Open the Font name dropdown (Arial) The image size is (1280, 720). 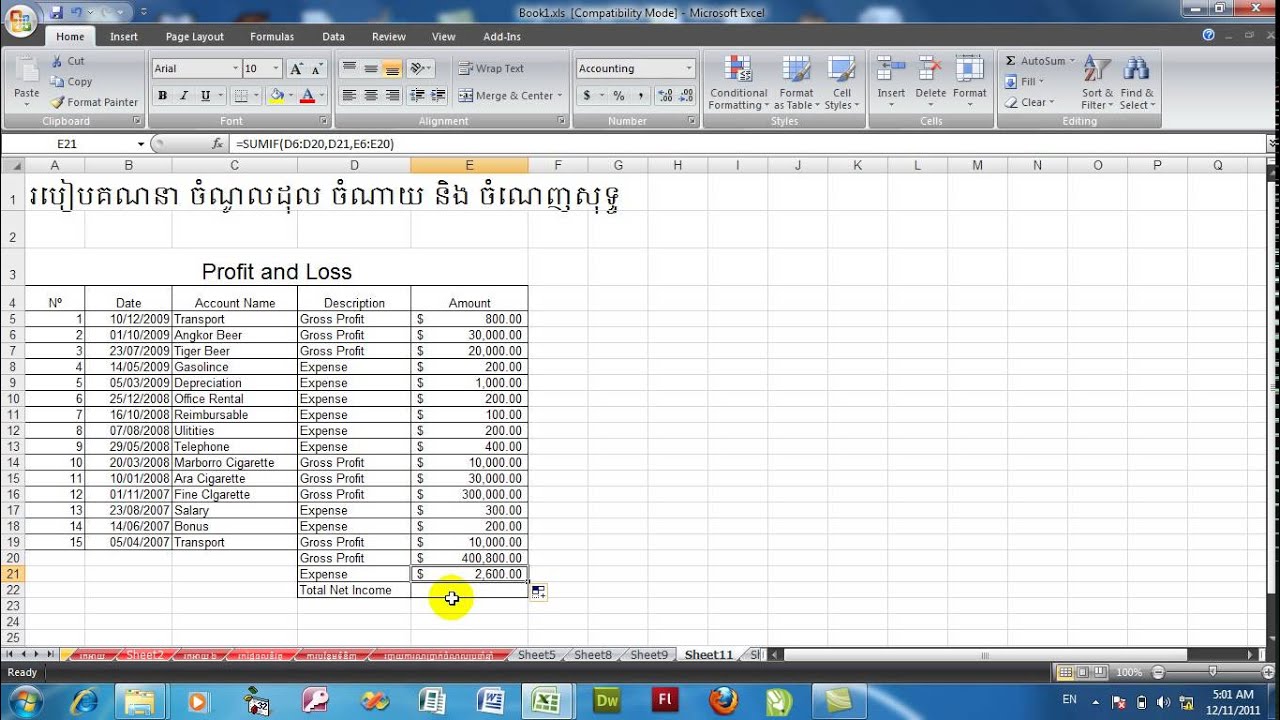[x=236, y=69]
